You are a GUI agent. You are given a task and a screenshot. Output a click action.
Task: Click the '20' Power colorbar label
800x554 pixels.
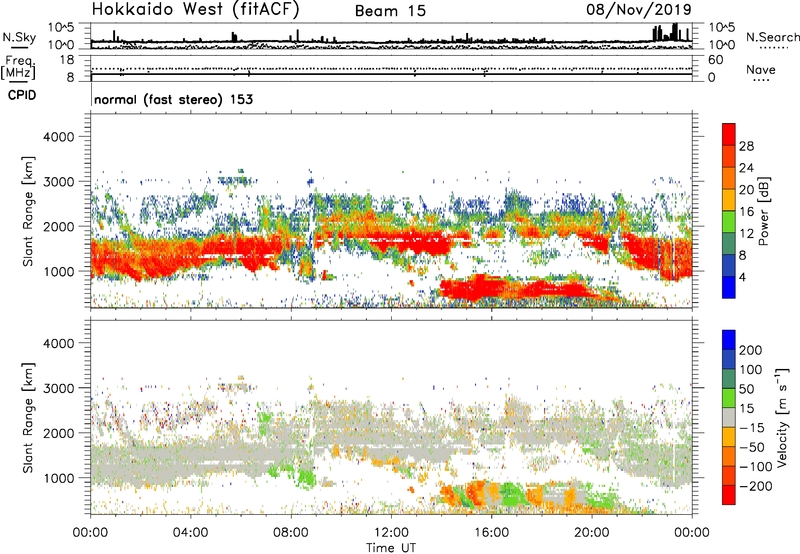tap(746, 190)
